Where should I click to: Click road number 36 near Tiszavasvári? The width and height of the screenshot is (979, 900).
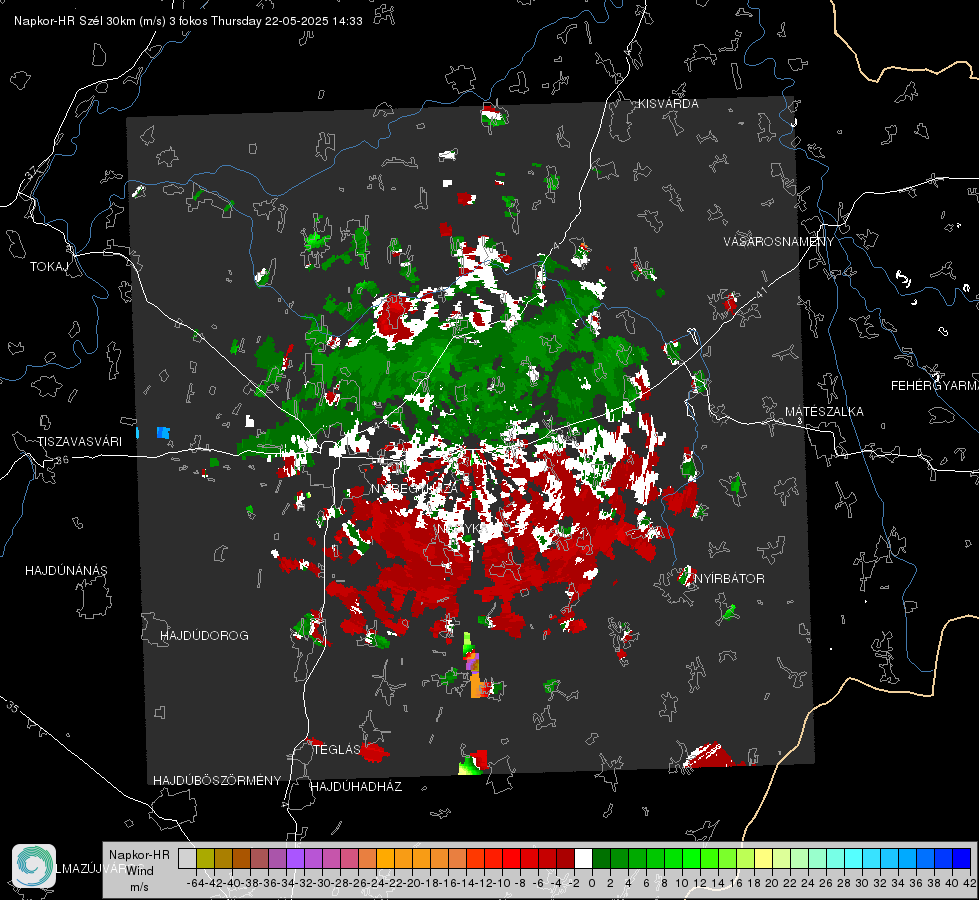coord(62,459)
